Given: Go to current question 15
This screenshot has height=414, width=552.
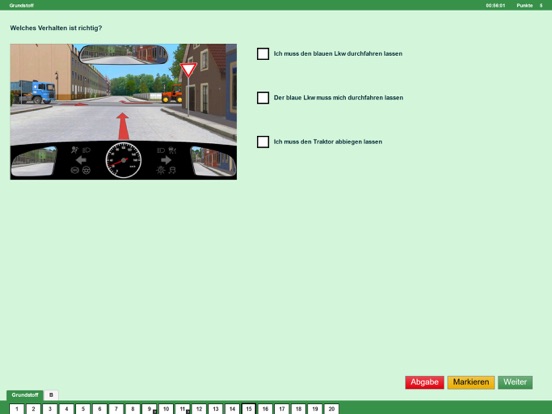Looking at the screenshot, I should click(249, 409).
